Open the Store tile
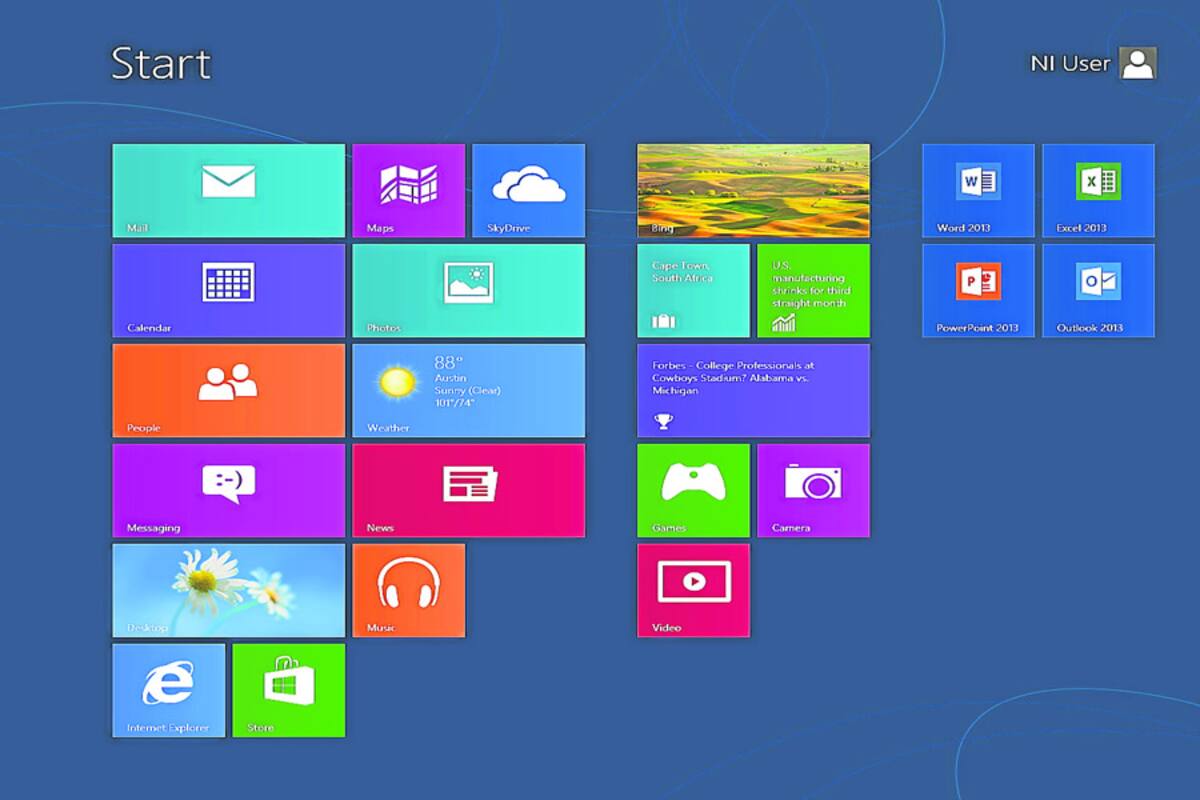This screenshot has height=800, width=1200. pos(288,690)
